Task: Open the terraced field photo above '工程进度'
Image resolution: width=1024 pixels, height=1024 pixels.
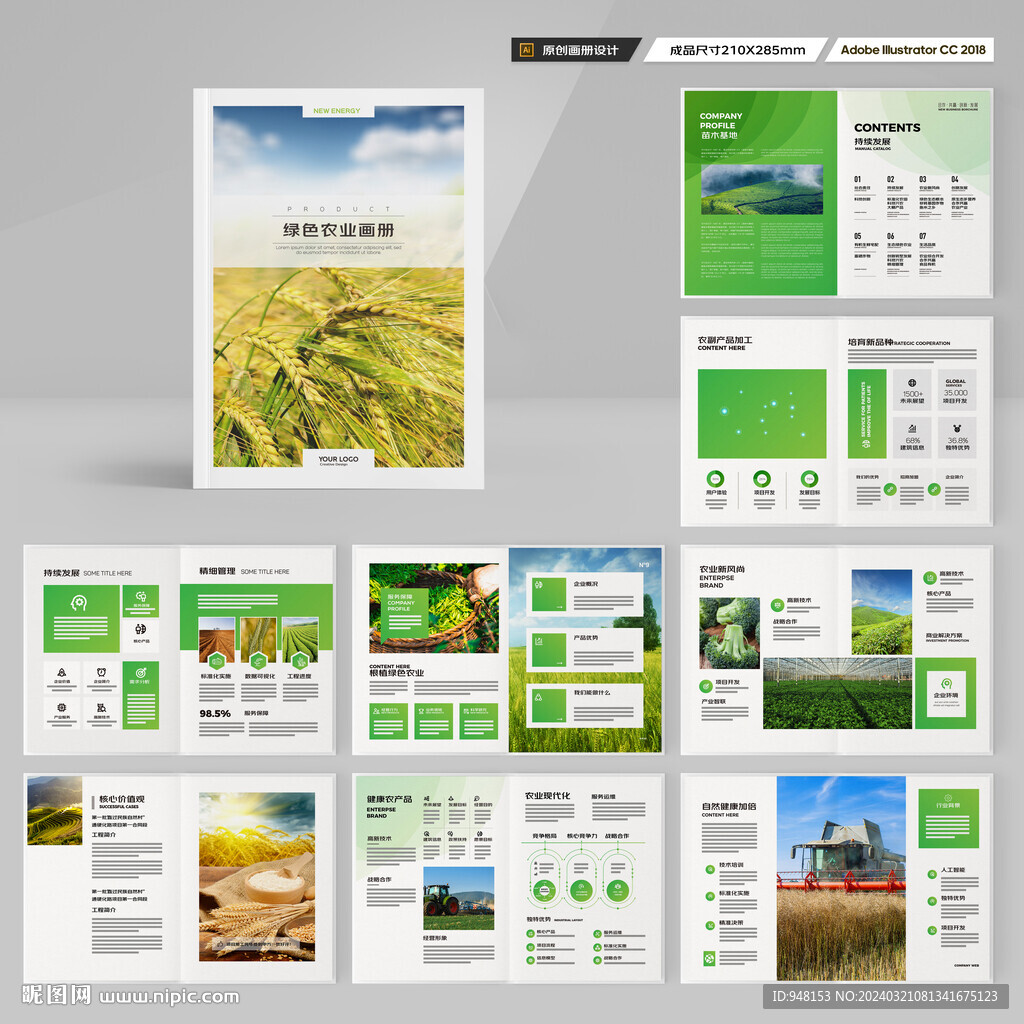Action: (x=300, y=640)
